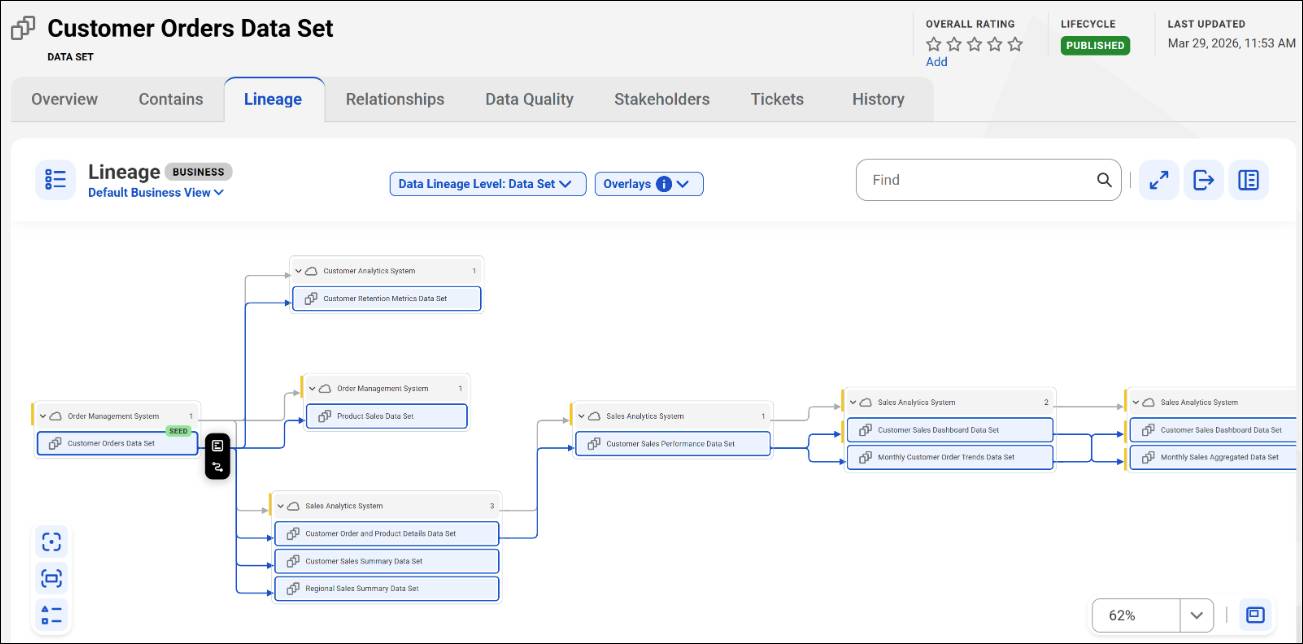Screen dimensions: 1303x644
Task: Click the focus on seed icon
Action: pyautogui.click(x=52, y=542)
